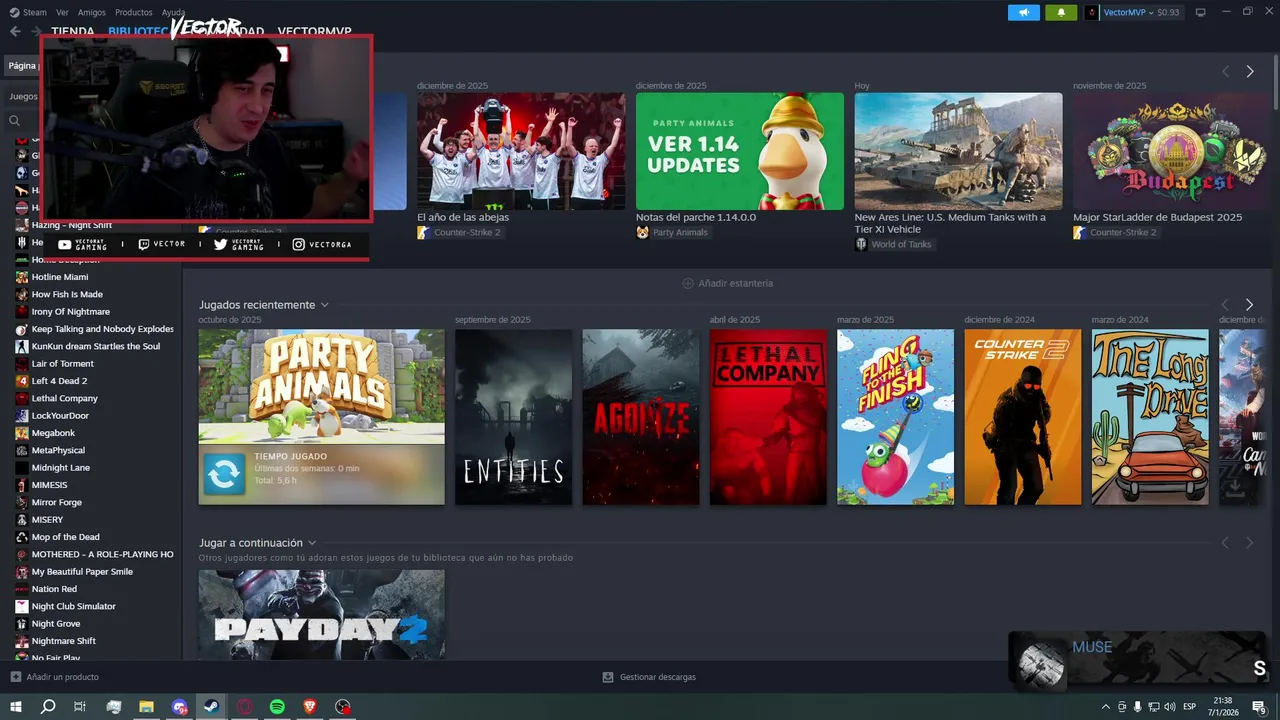Image resolution: width=1280 pixels, height=720 pixels.
Task: Show hidden system tray icons chevron
Action: tap(1105, 706)
